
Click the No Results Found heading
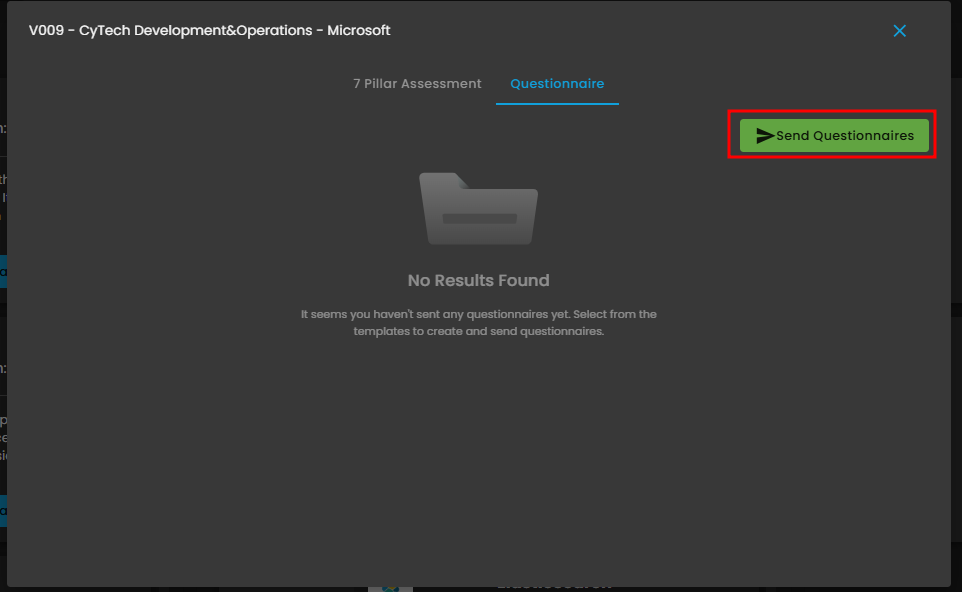click(478, 281)
